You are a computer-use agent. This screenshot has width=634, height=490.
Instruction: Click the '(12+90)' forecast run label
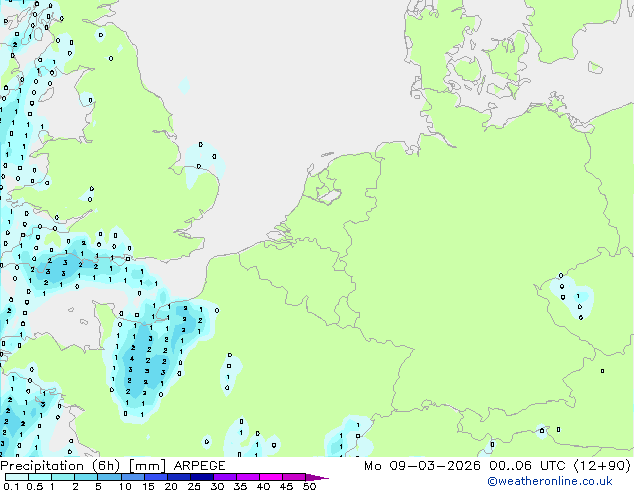point(602,466)
